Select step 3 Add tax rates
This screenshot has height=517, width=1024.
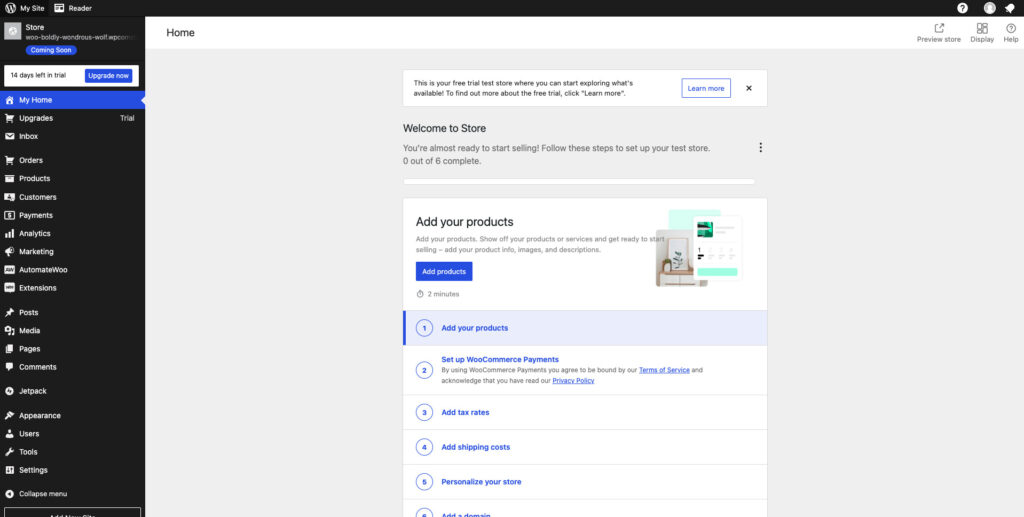coord(585,413)
